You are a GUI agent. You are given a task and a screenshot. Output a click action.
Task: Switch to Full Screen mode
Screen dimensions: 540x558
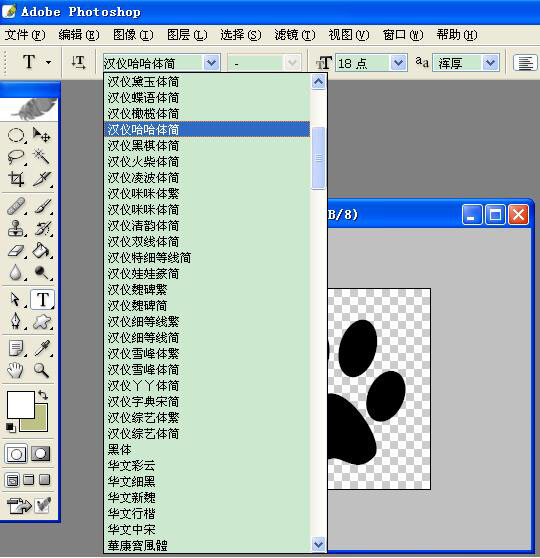(x=44, y=480)
